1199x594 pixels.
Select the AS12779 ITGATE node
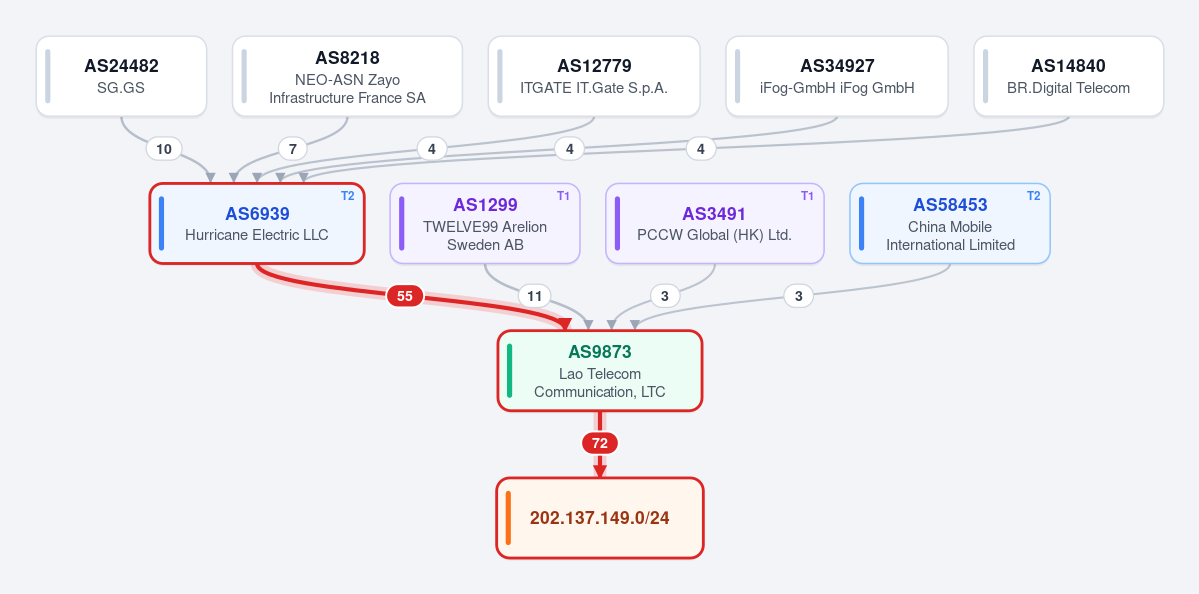click(x=594, y=76)
